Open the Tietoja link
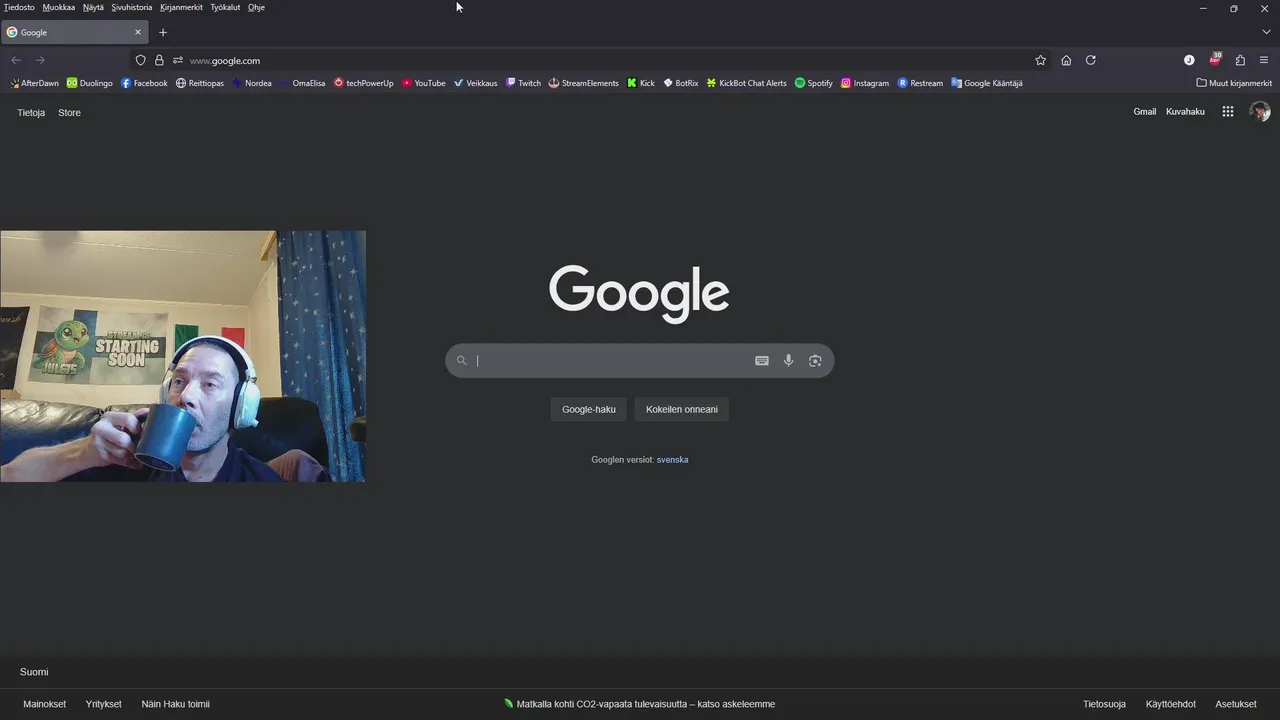The height and width of the screenshot is (720, 1280). tap(31, 113)
